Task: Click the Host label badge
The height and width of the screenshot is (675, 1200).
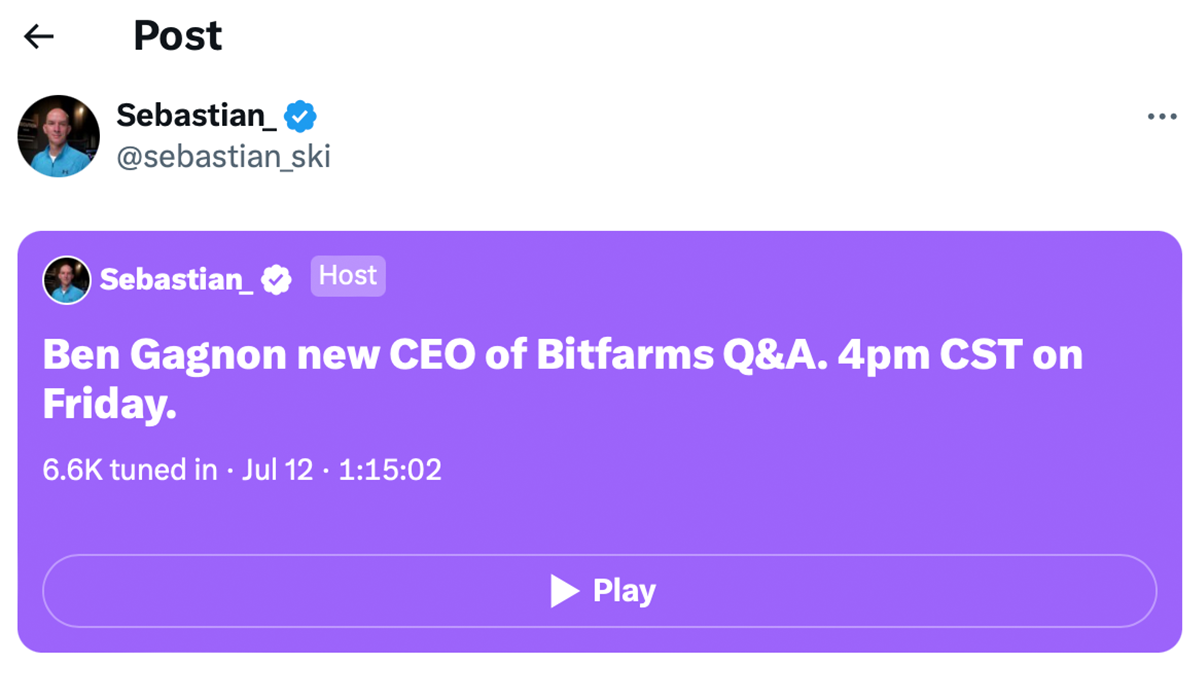Action: [x=348, y=276]
